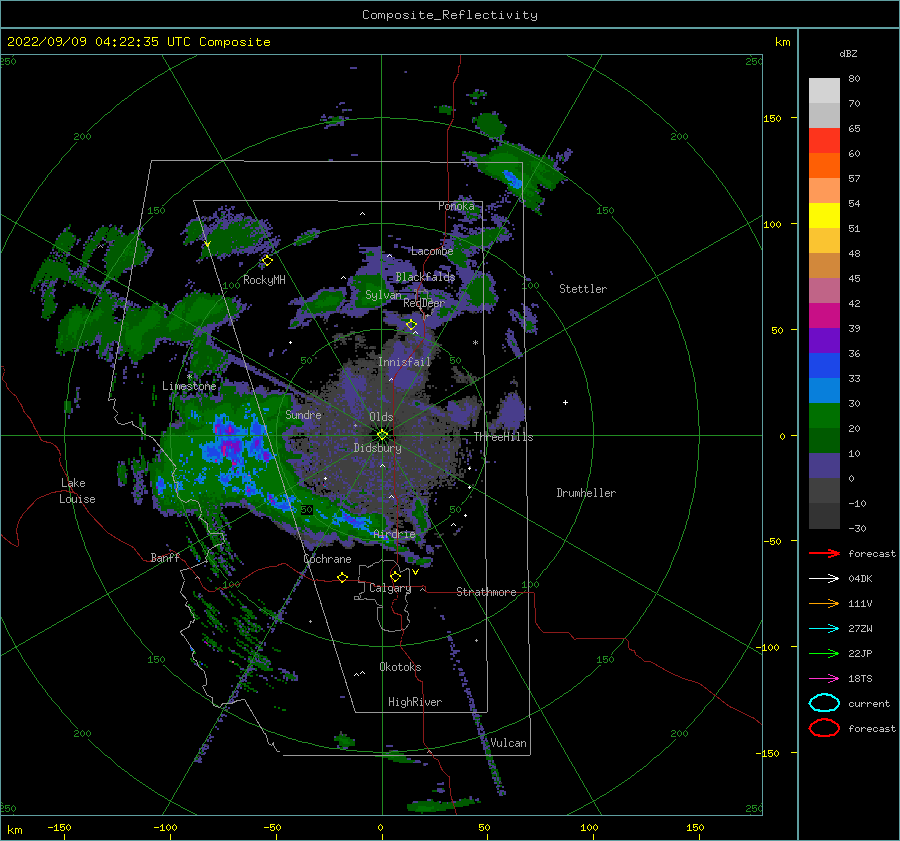Click the red forecast arrow in legend
900x841 pixels.
point(824,553)
